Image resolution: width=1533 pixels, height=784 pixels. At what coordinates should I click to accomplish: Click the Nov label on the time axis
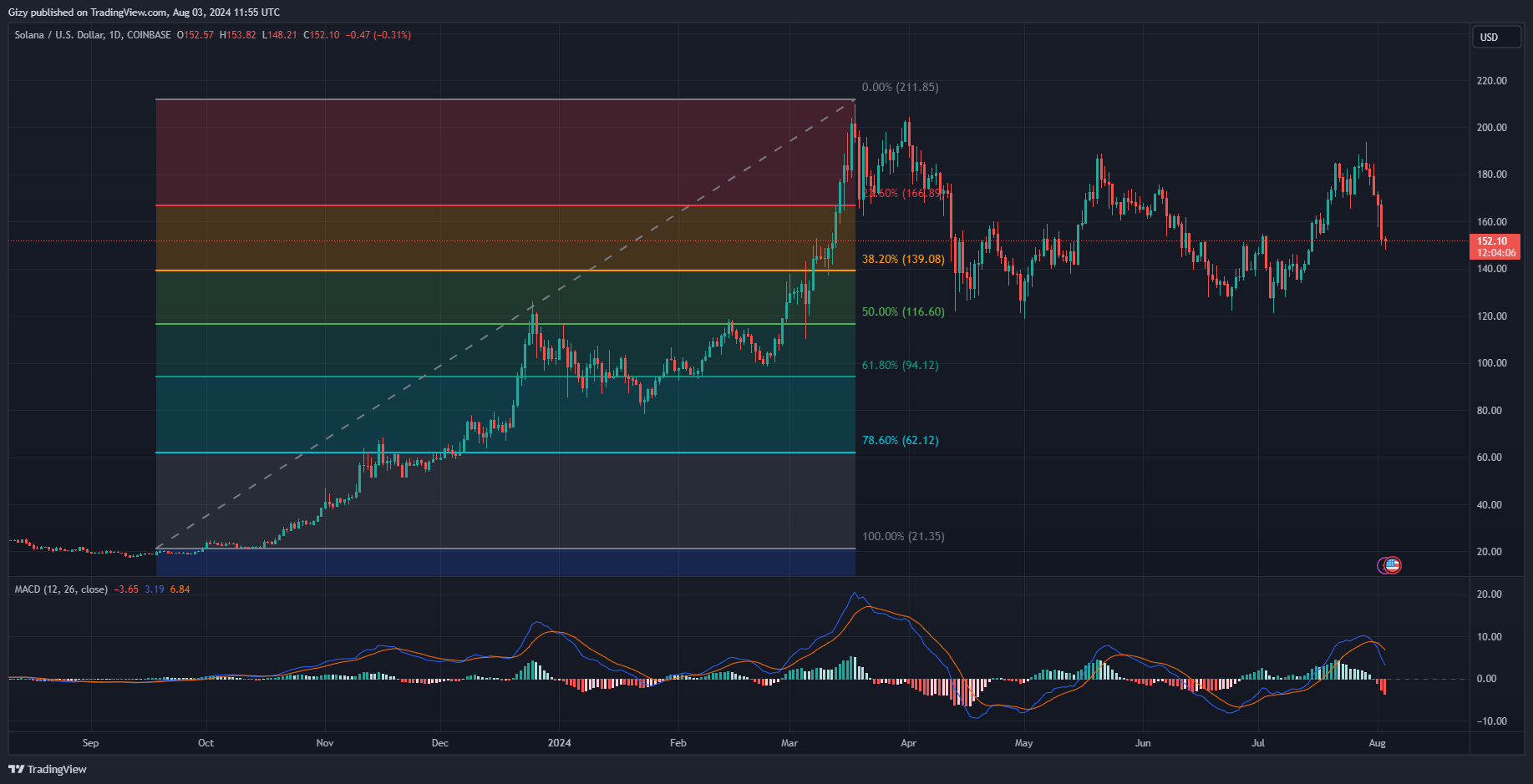(x=325, y=743)
